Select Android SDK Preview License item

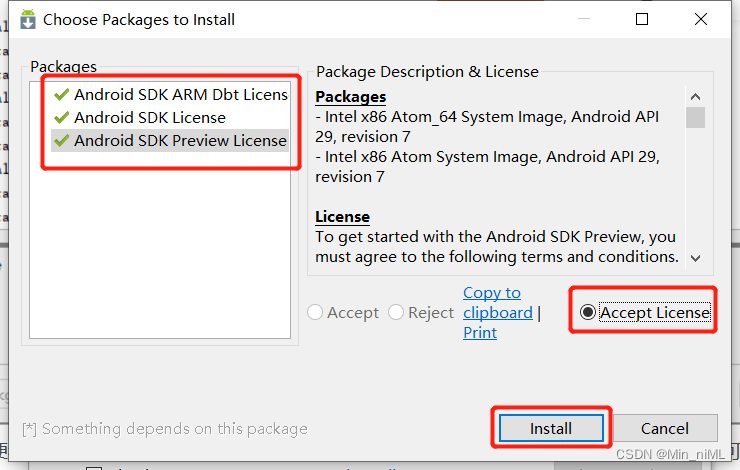tap(170, 141)
